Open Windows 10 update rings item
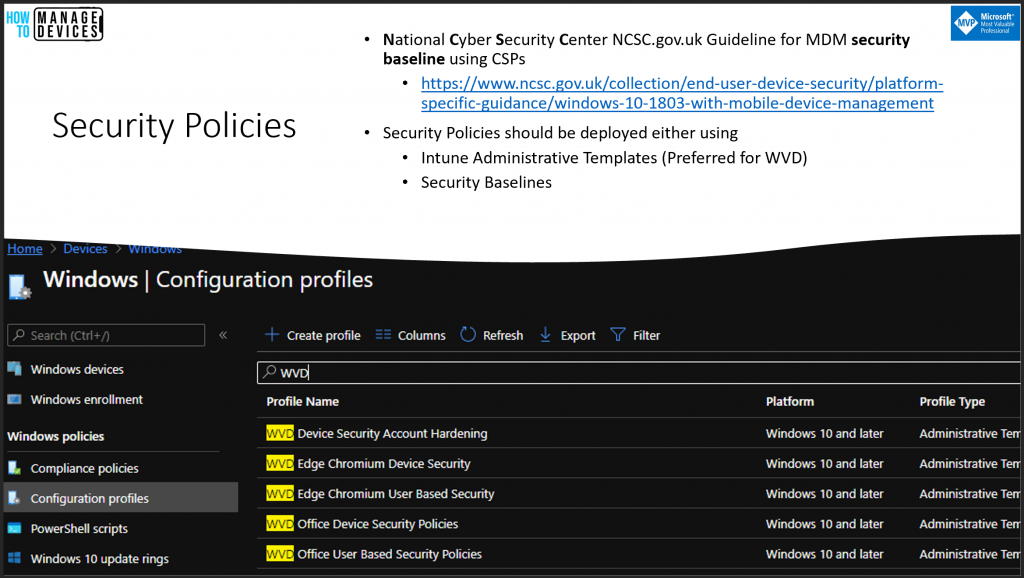 [99, 558]
